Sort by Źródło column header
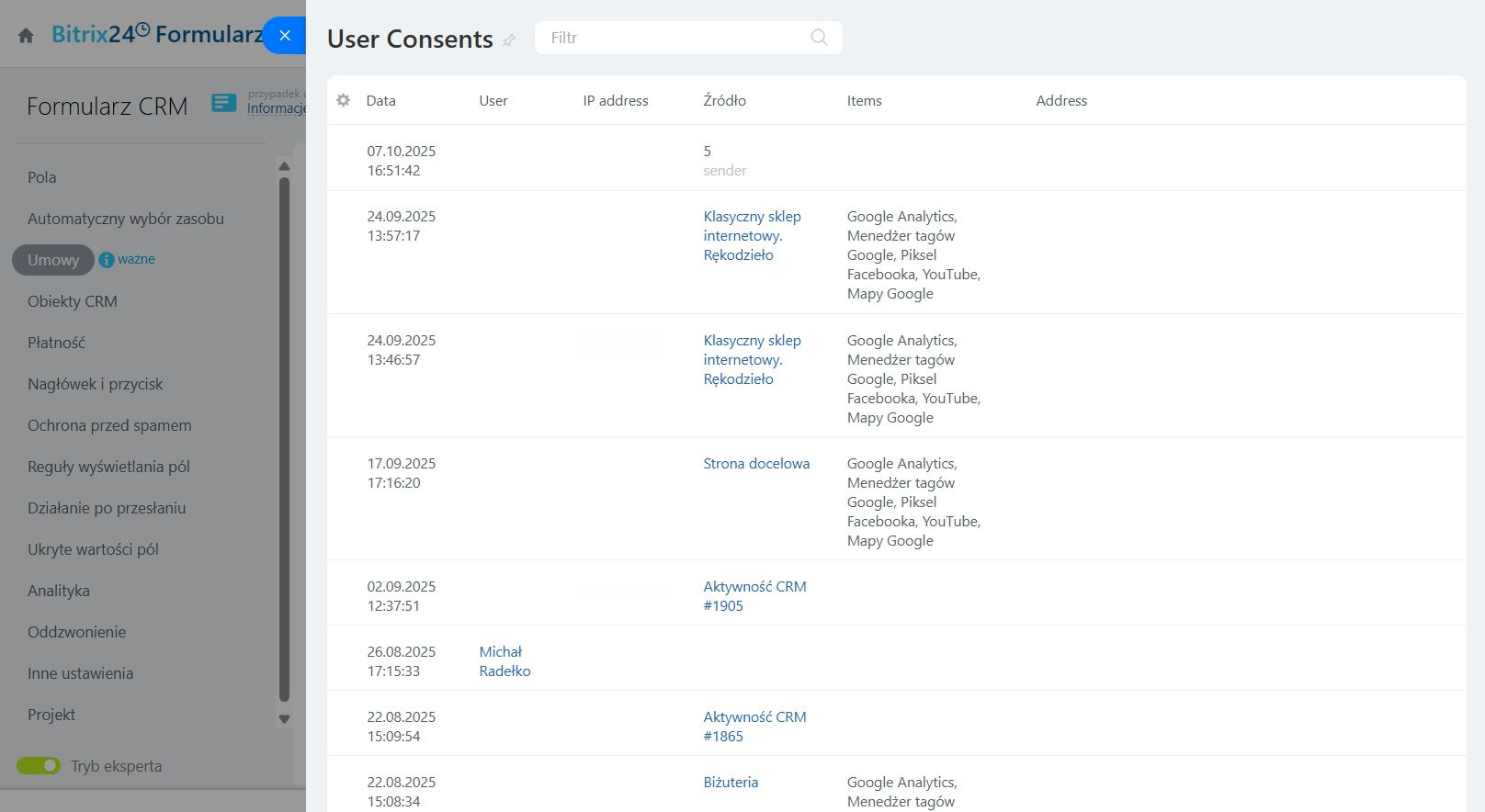 (724, 101)
